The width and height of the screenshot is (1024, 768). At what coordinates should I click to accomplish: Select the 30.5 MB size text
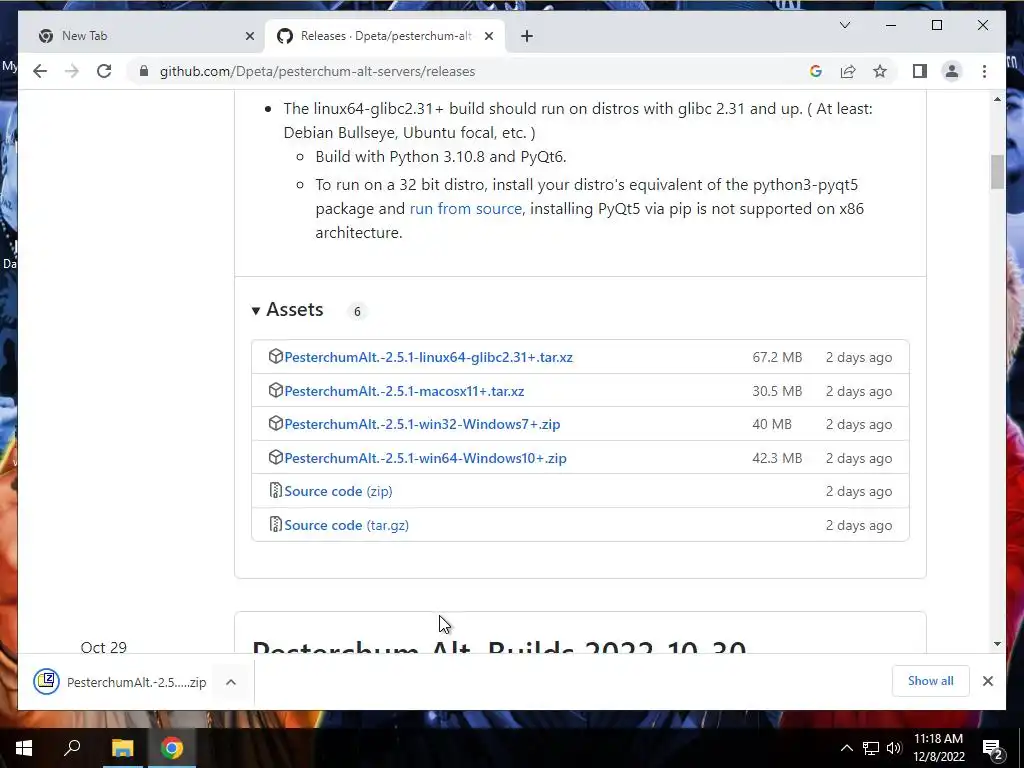tap(777, 391)
